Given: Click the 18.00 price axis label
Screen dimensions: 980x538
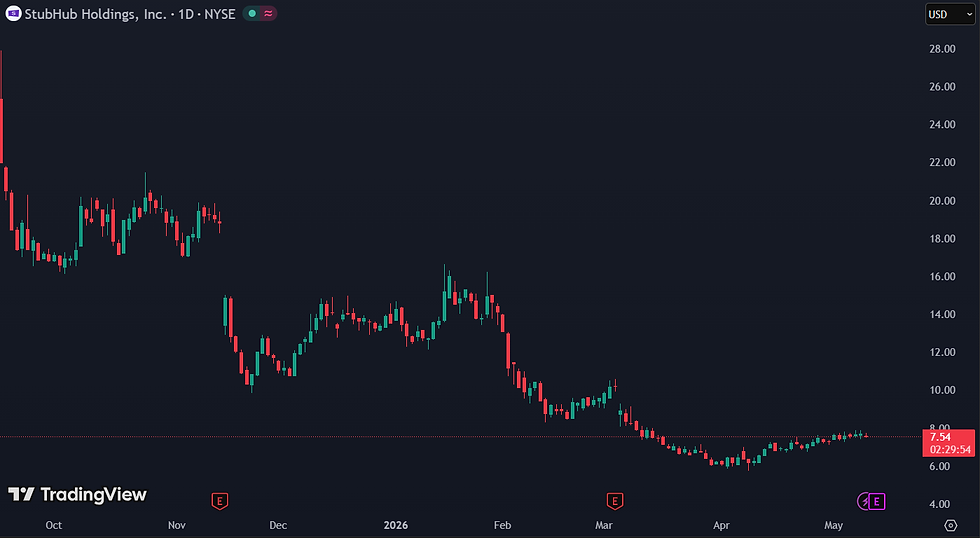Looking at the screenshot, I should click(x=942, y=239).
